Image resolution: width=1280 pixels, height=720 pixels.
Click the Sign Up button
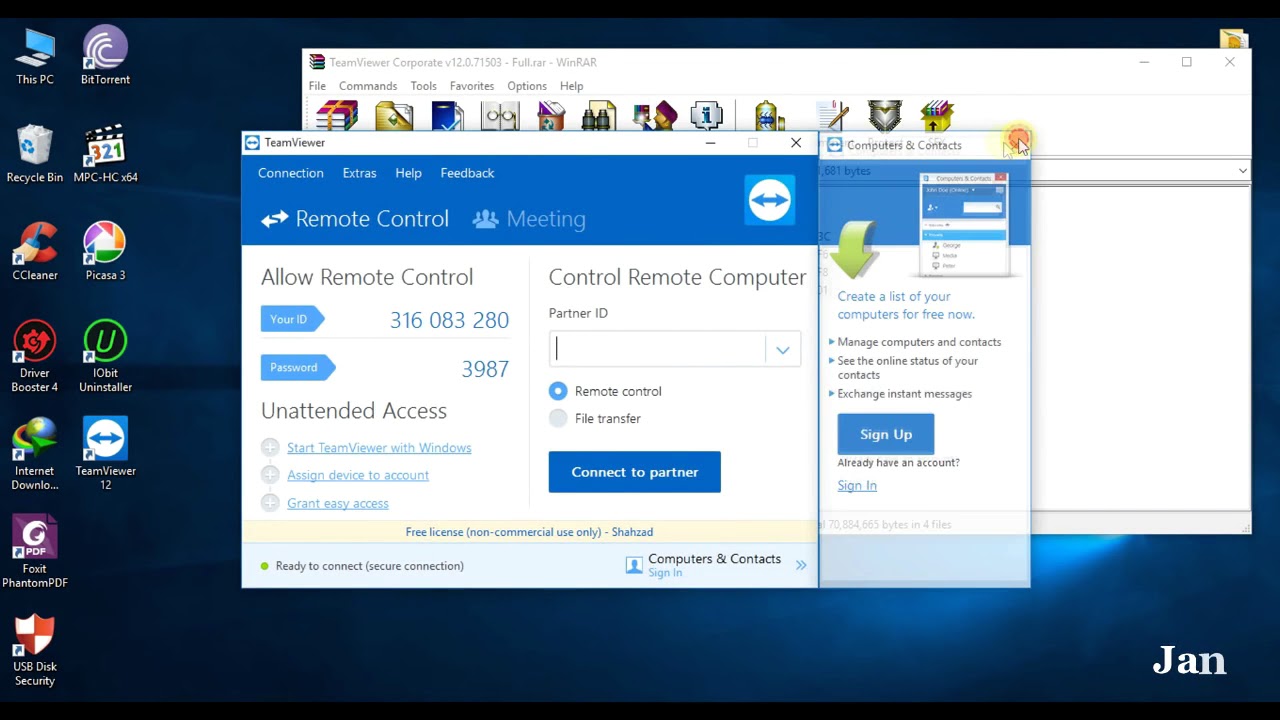pos(886,434)
